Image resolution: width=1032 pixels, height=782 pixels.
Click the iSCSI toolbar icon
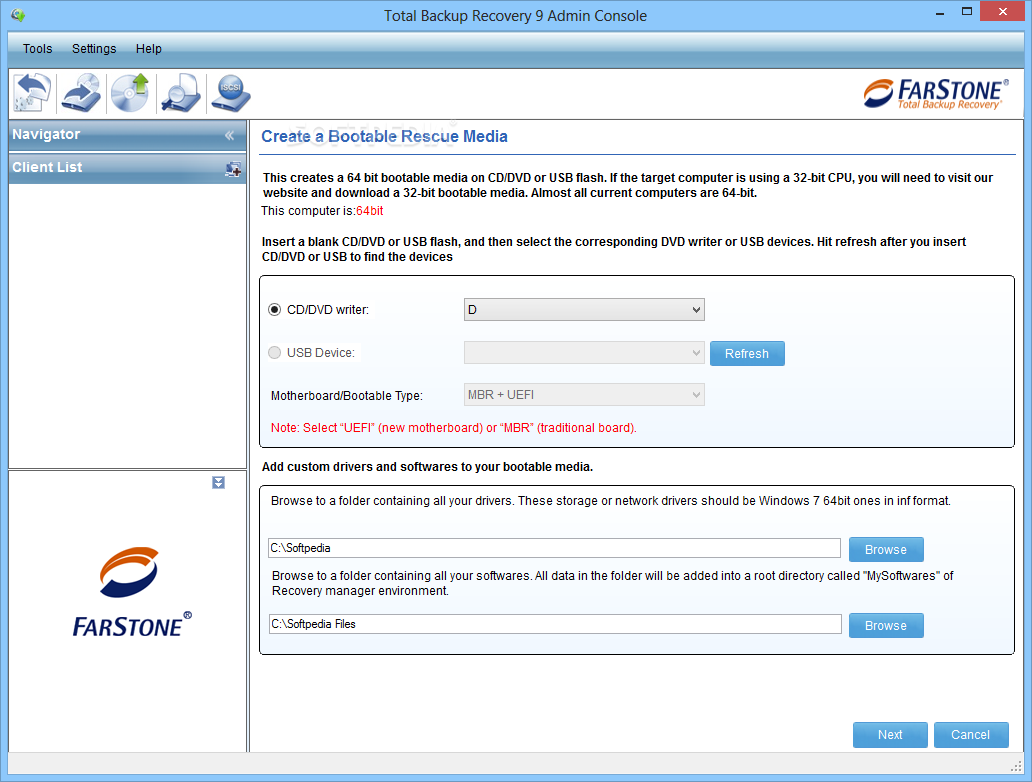pyautogui.click(x=230, y=93)
